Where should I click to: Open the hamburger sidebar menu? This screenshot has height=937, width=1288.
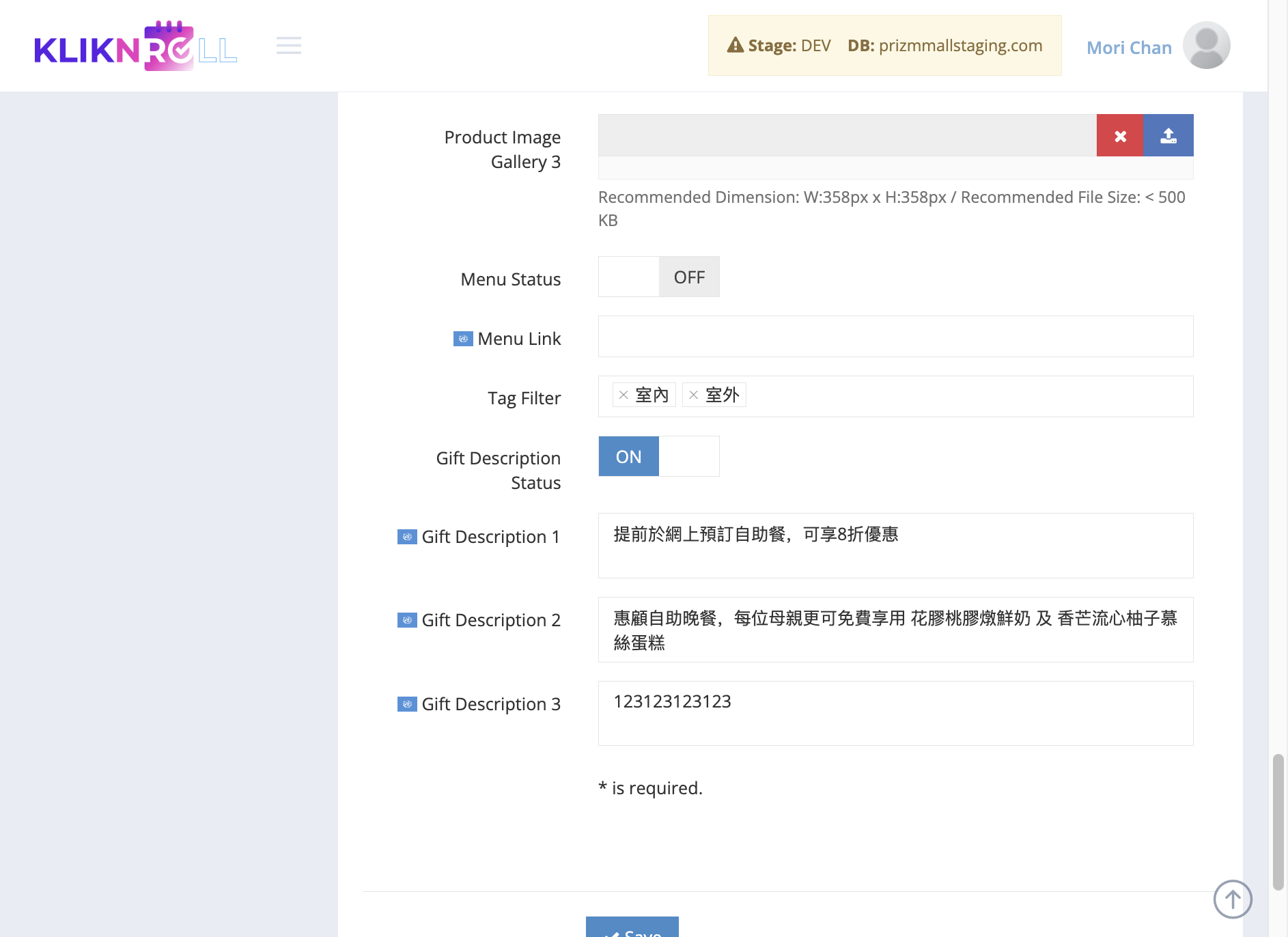[289, 46]
